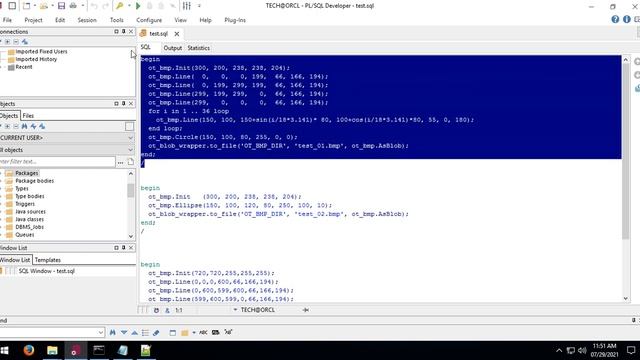
Task: Open the dropdown arrow next to Log on key
Action: (129, 6)
